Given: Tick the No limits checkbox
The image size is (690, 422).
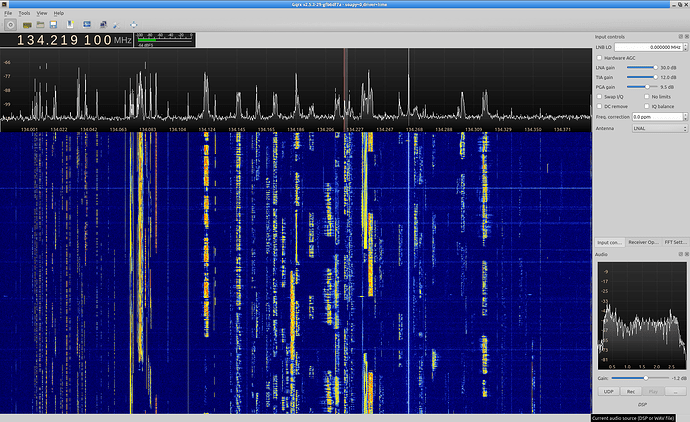Looking at the screenshot, I should [646, 96].
